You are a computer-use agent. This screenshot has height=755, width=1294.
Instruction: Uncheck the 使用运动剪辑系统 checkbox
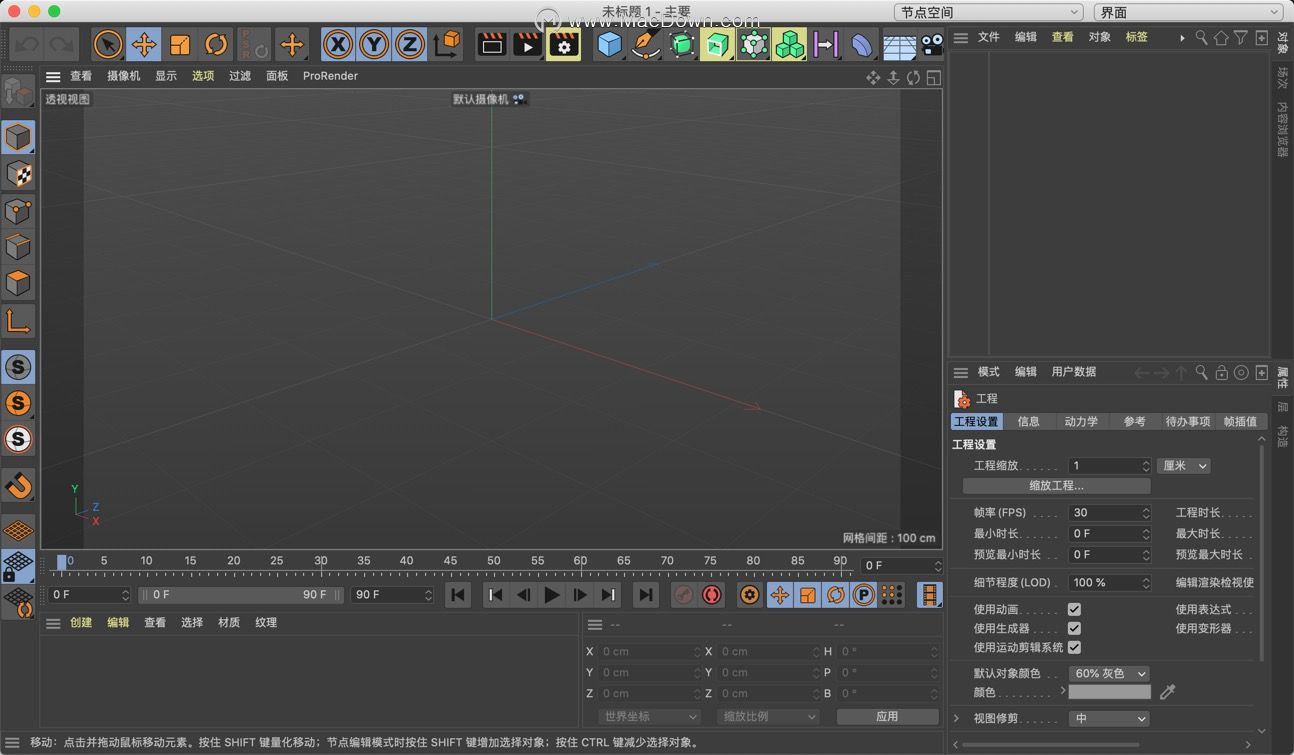click(1074, 647)
